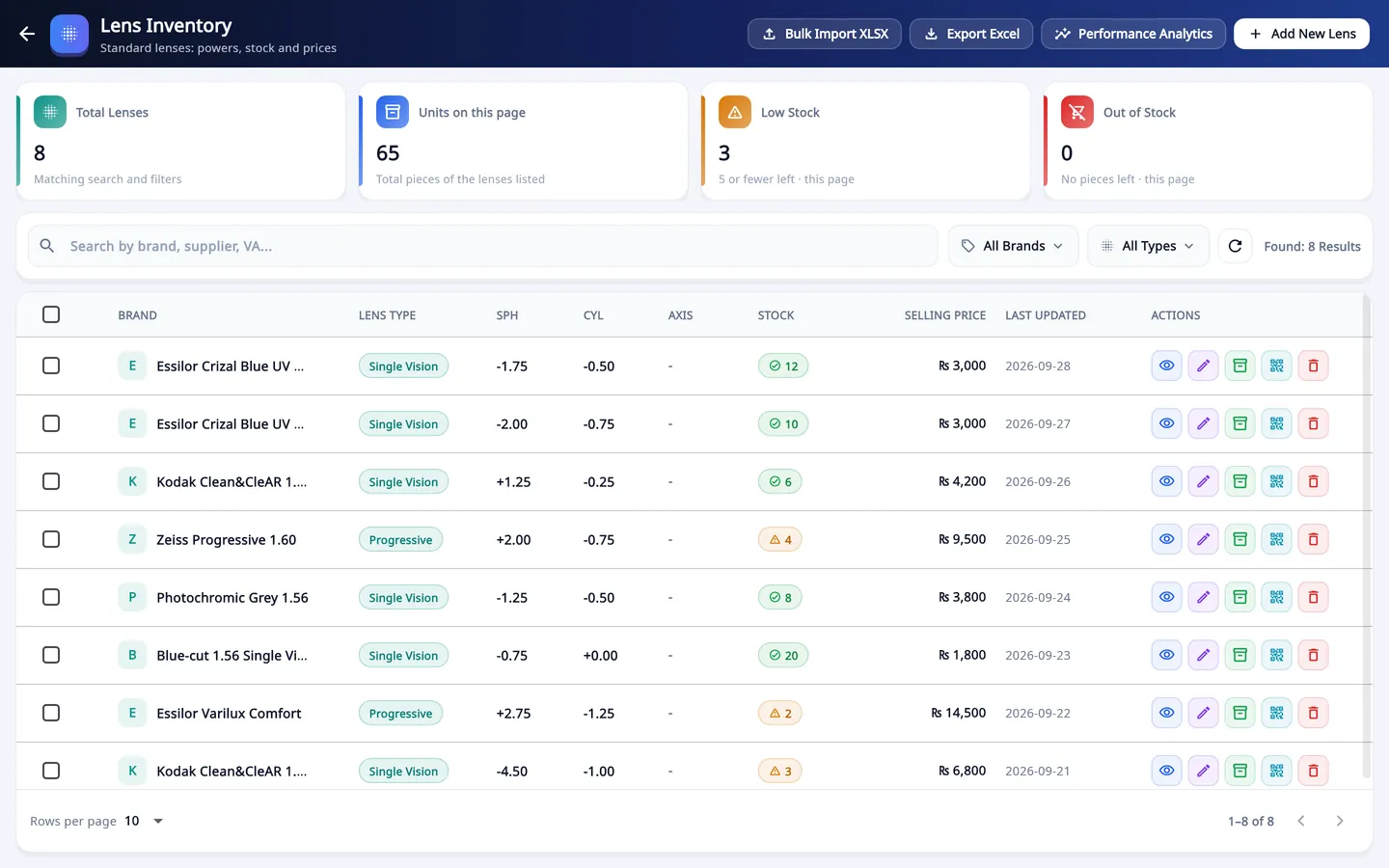Edit the +1.25 Kodak Clean&CleAR lens

[x=1203, y=481]
